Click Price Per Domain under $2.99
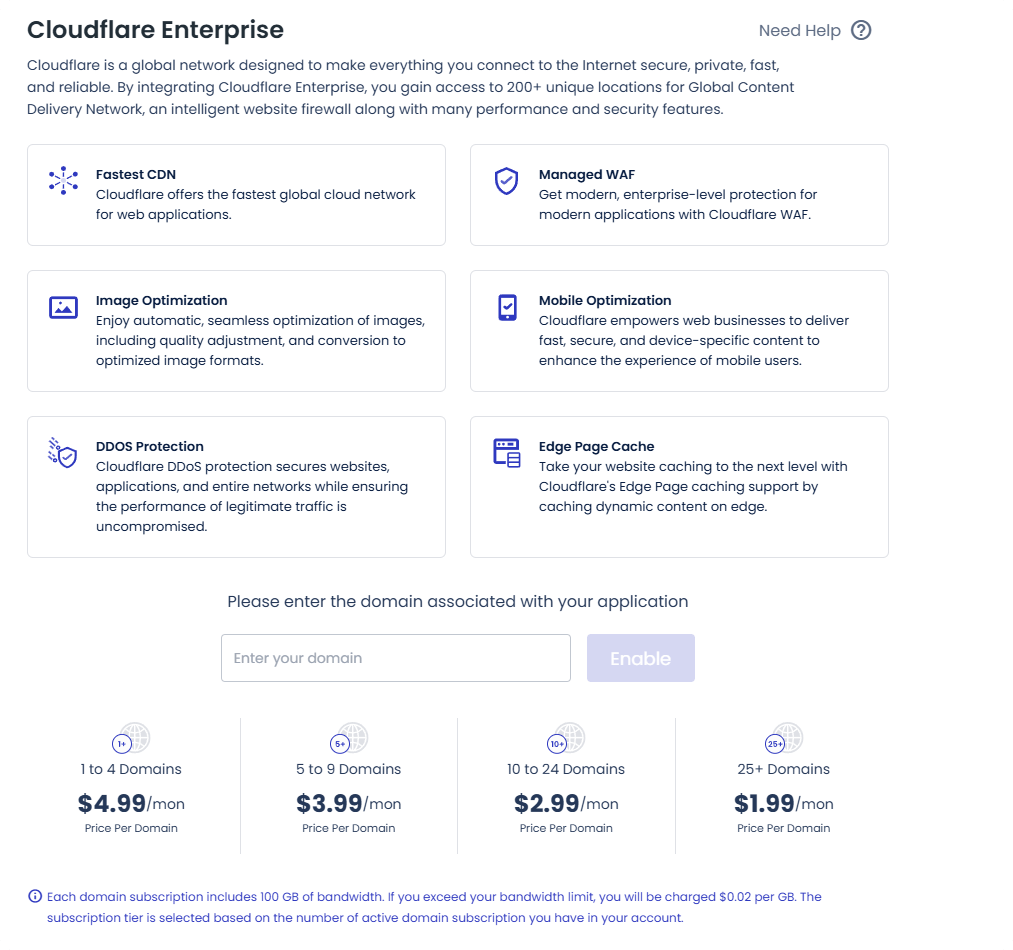This screenshot has height=950, width=1013. 566,829
